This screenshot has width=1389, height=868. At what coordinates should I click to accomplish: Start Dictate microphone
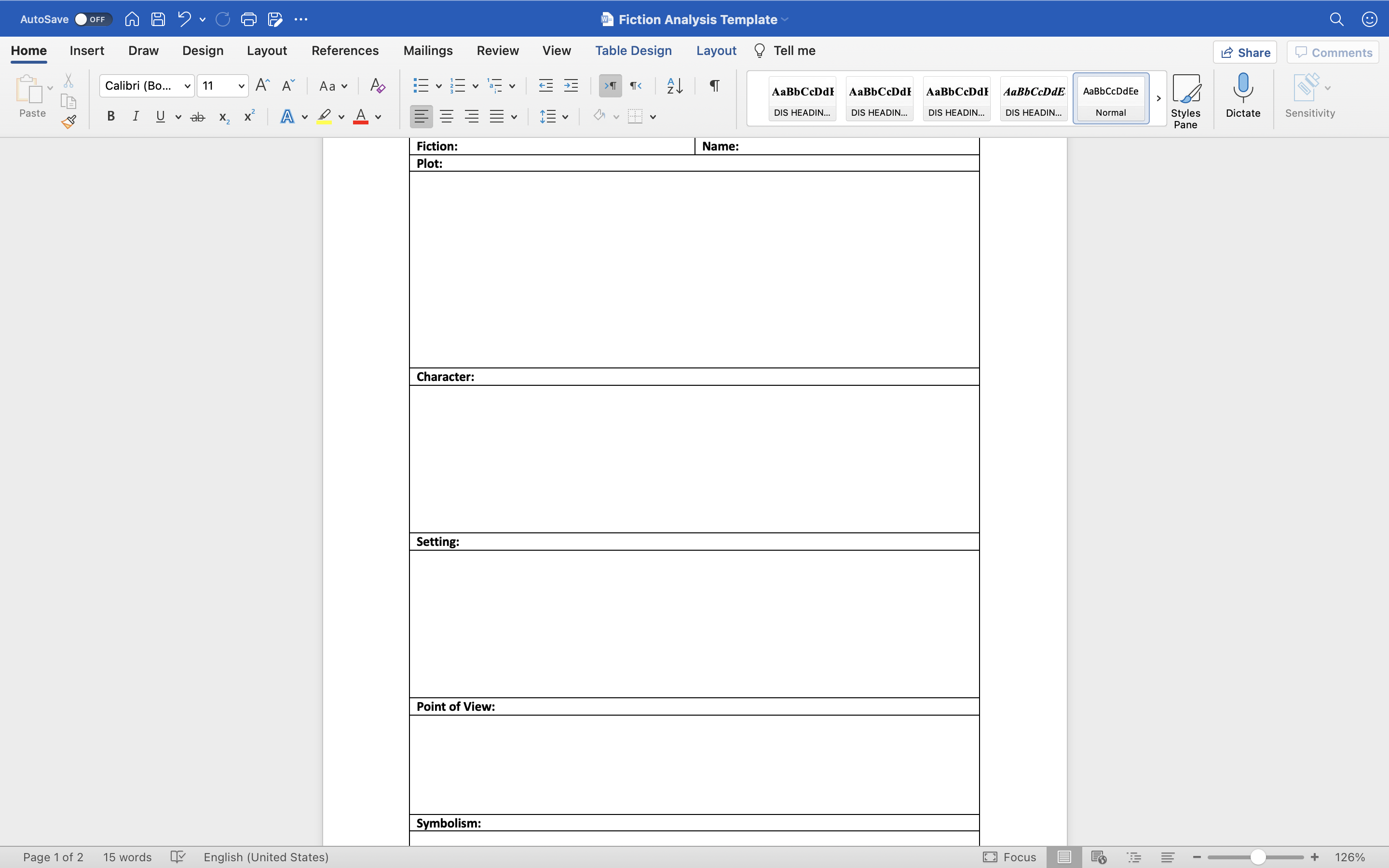[1243, 96]
